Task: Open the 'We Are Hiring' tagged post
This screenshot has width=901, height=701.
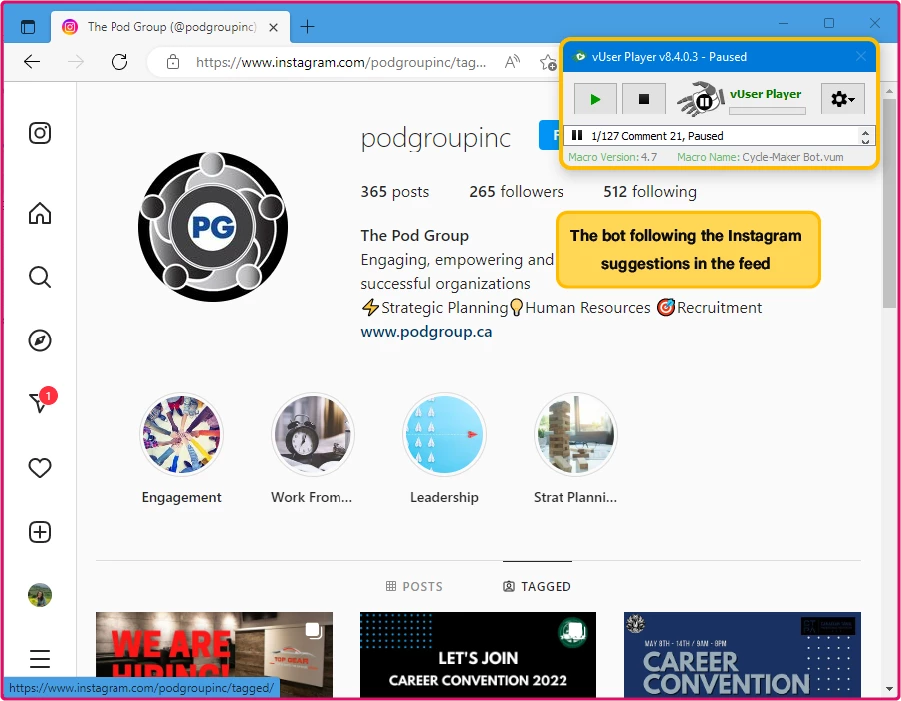Action: click(214, 655)
